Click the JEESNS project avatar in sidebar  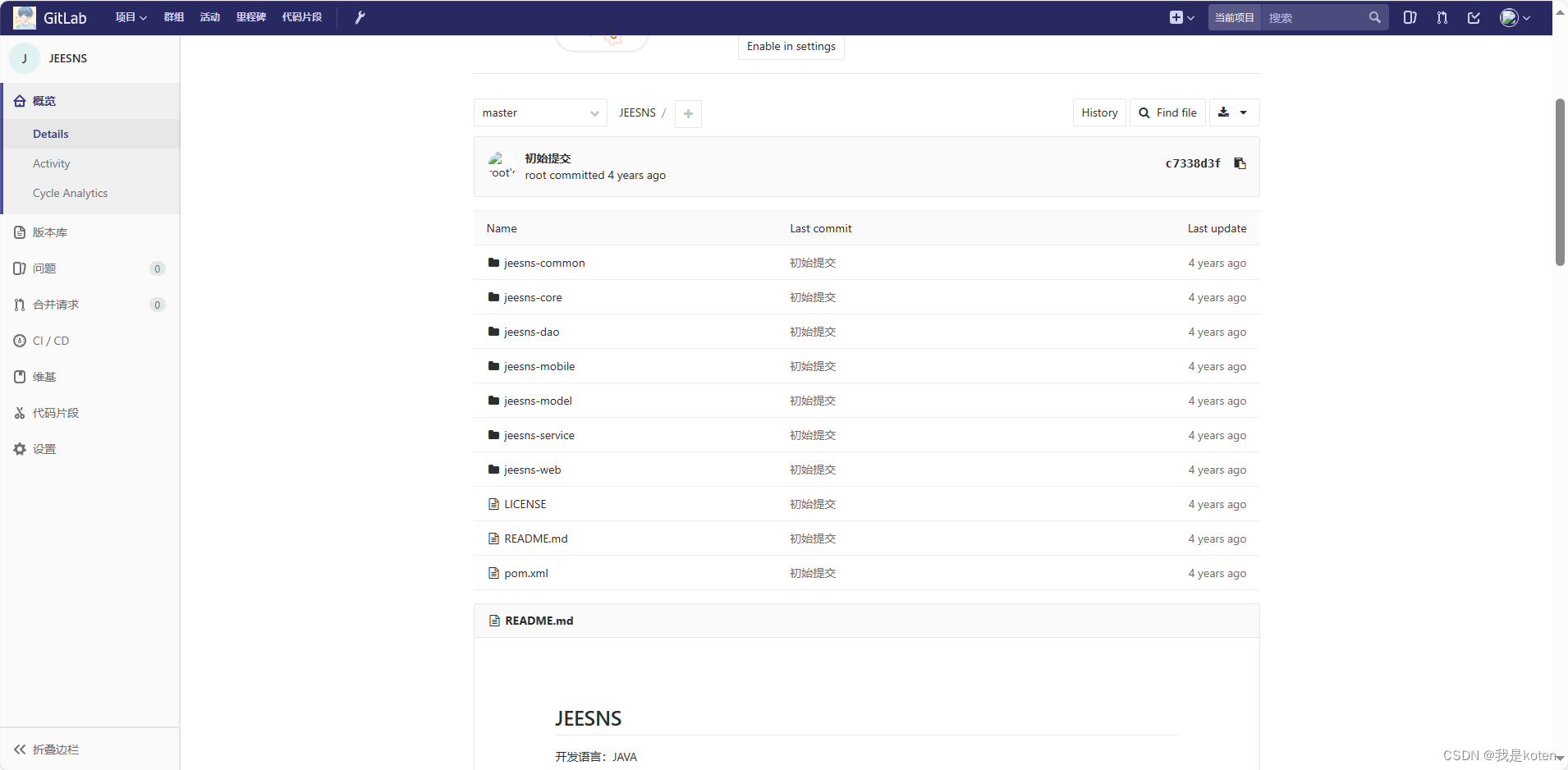25,58
